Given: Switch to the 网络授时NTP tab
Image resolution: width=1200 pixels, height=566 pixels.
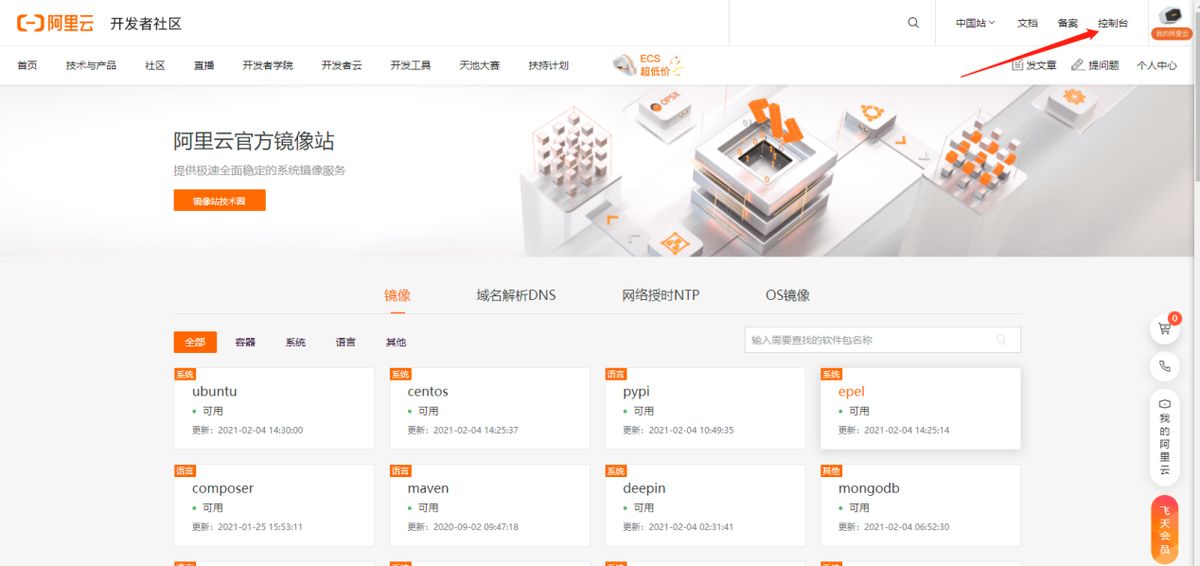Looking at the screenshot, I should point(660,295).
